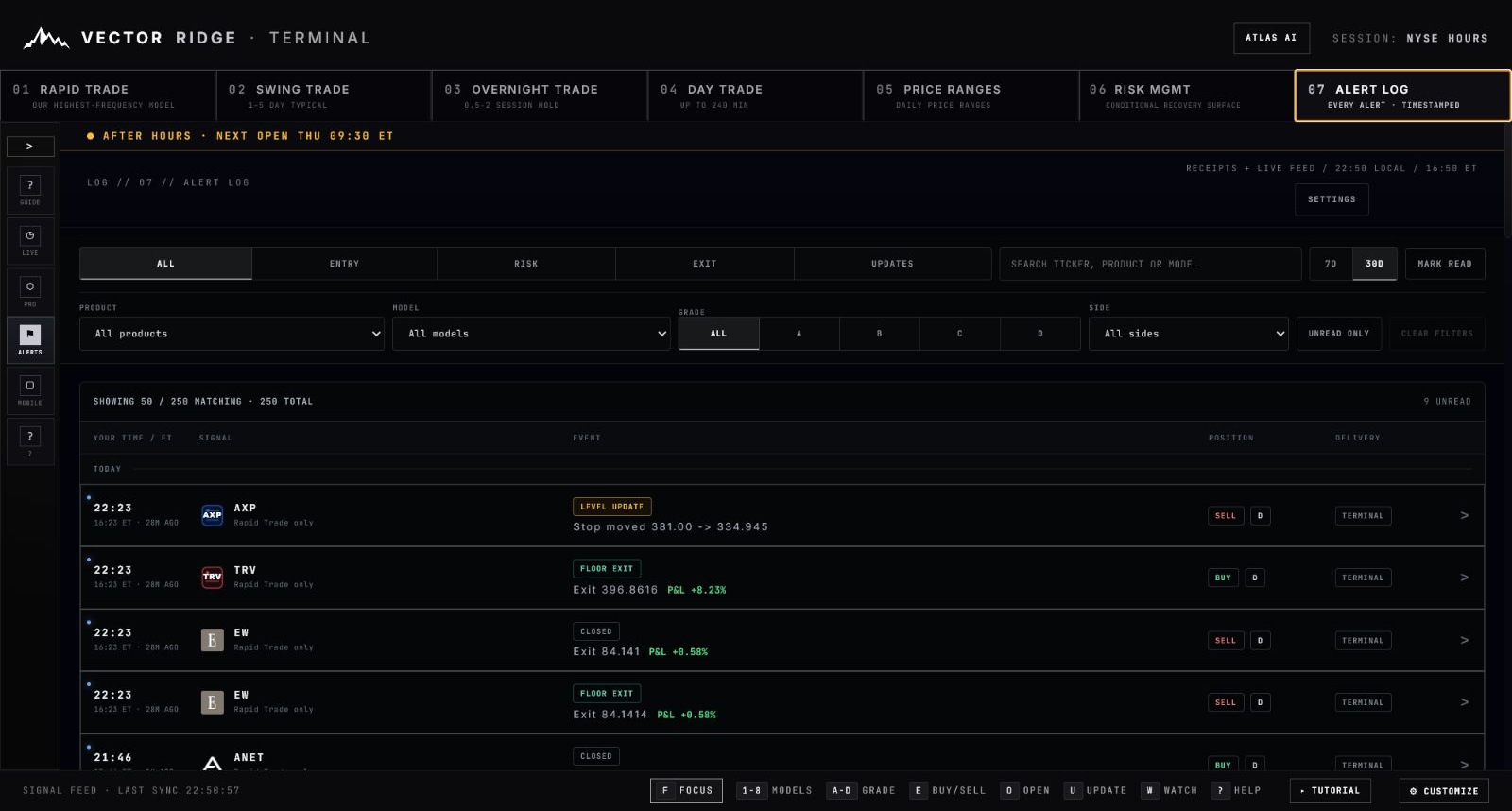Open AXP alert details chevron

coord(1465,515)
